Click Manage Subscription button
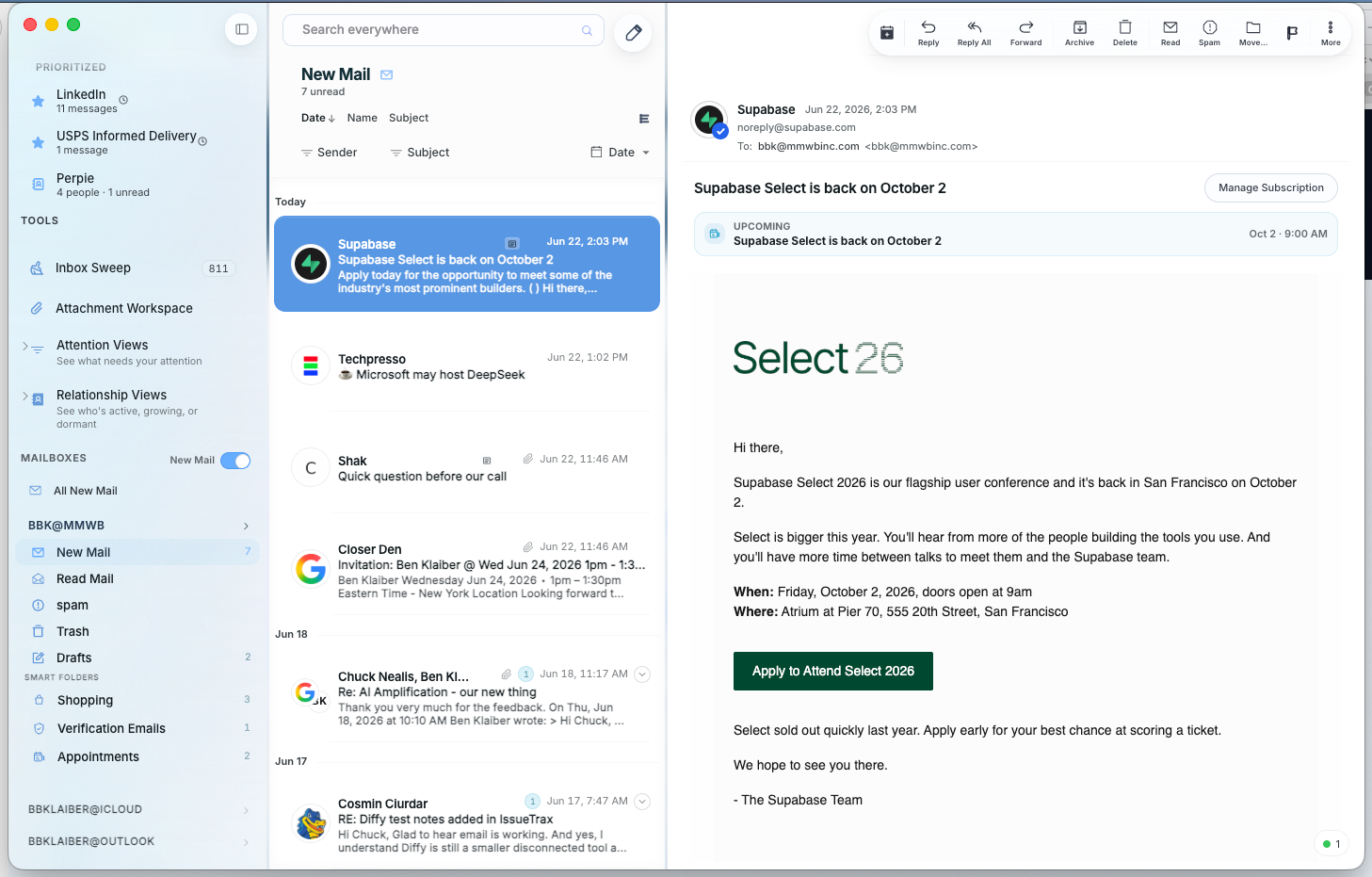 [1270, 187]
